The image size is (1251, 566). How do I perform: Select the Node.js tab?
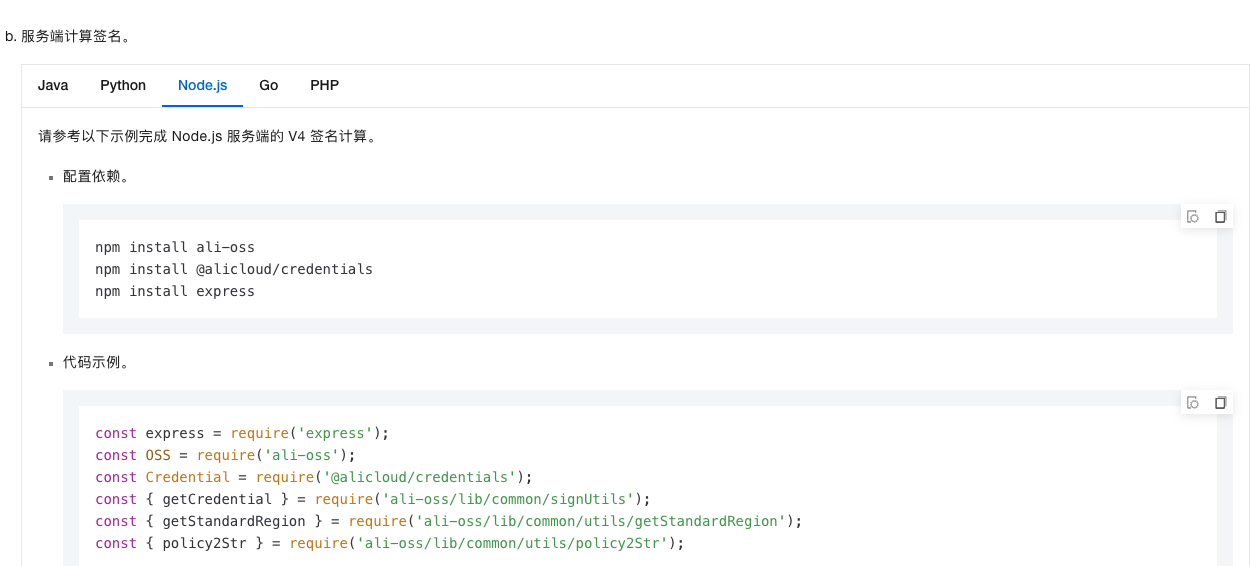click(203, 85)
